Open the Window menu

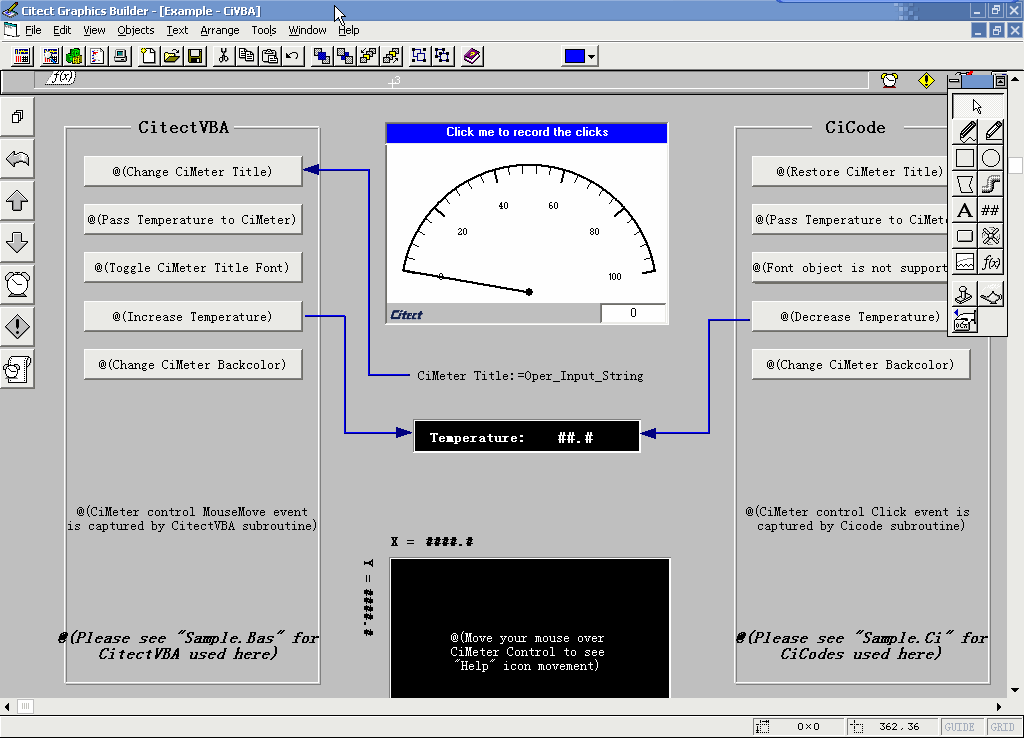tap(307, 30)
